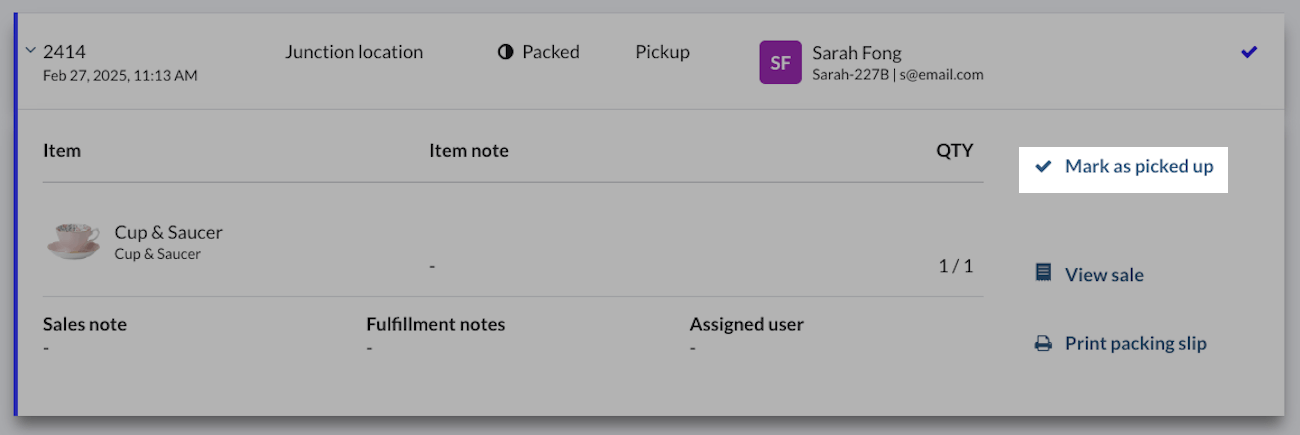Select the customer name Sarah Fong
Viewport: 1300px width, 435px height.
click(x=857, y=52)
